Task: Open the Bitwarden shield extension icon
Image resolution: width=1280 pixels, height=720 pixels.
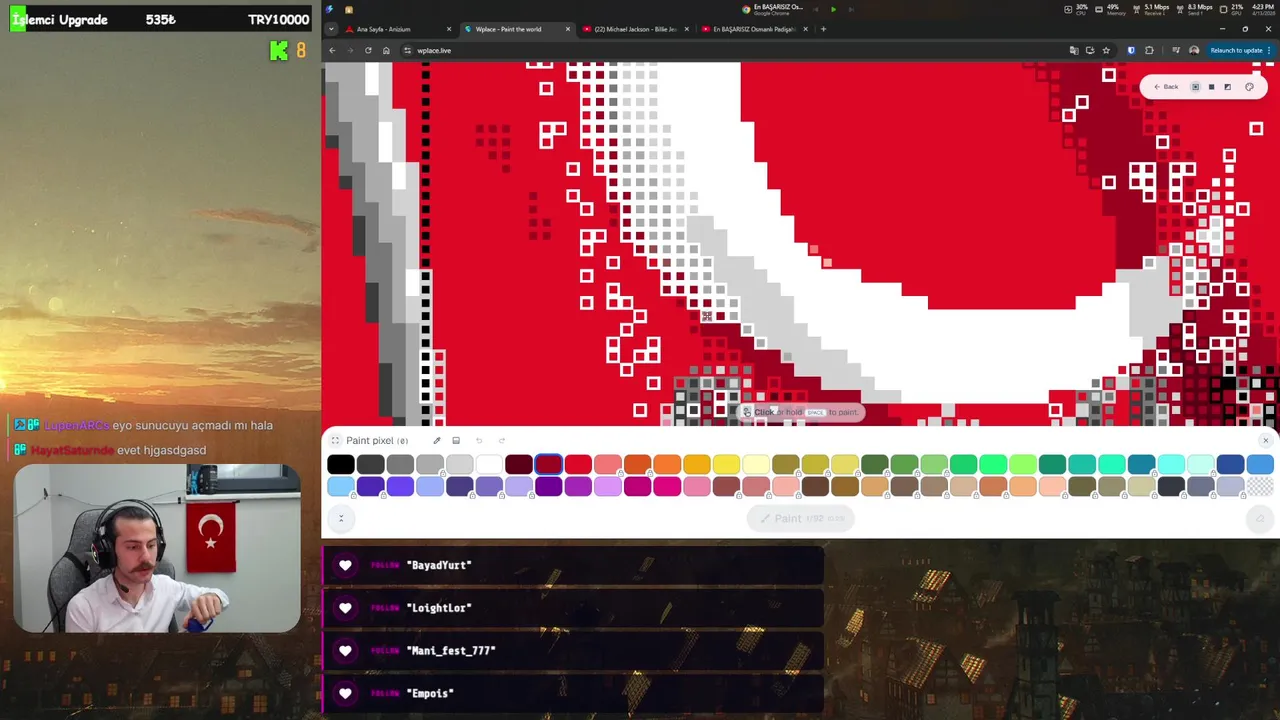Action: tap(1131, 50)
